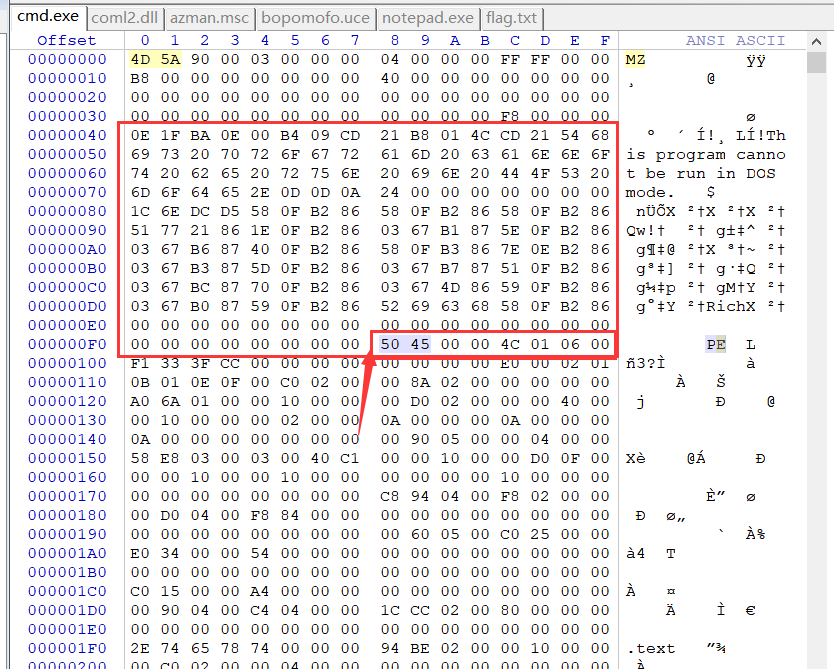834x669 pixels.
Task: Select the MZ text in ASCII column
Action: [x=636, y=59]
